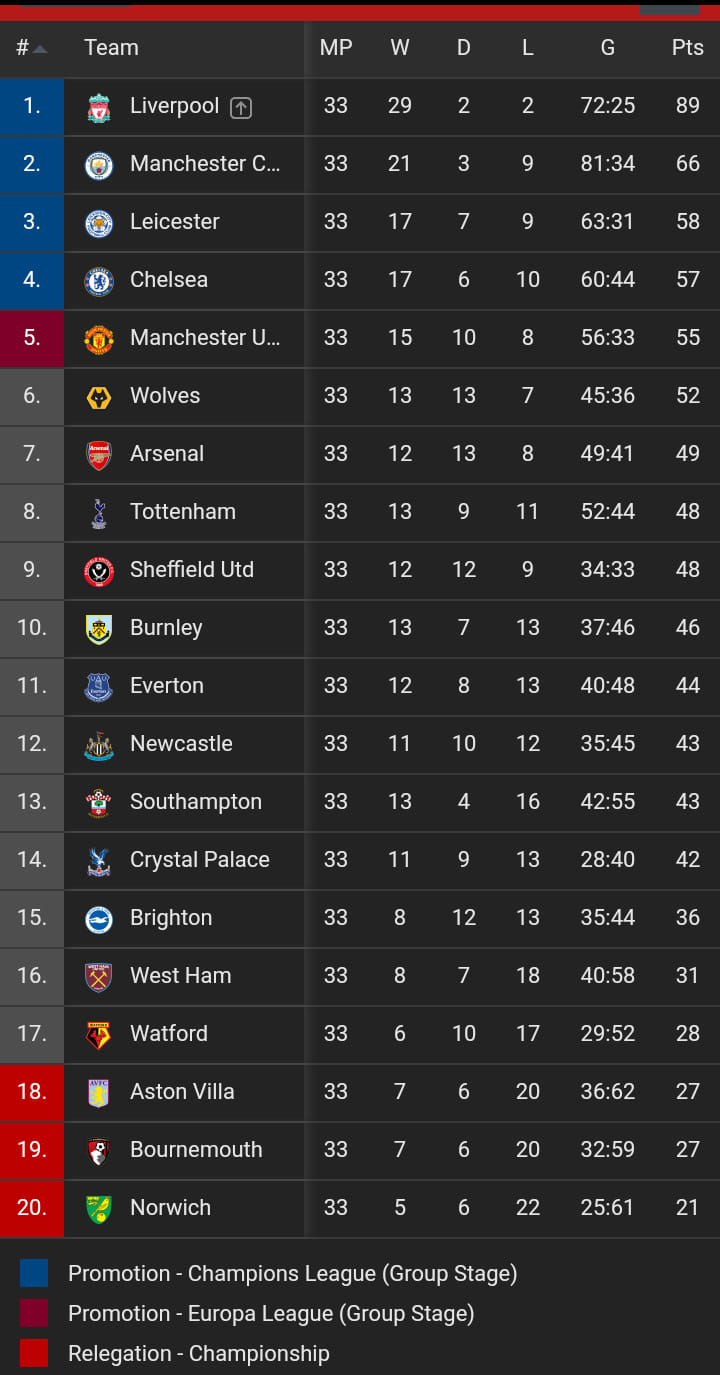Click the Wolves club crest

pyautogui.click(x=99, y=397)
